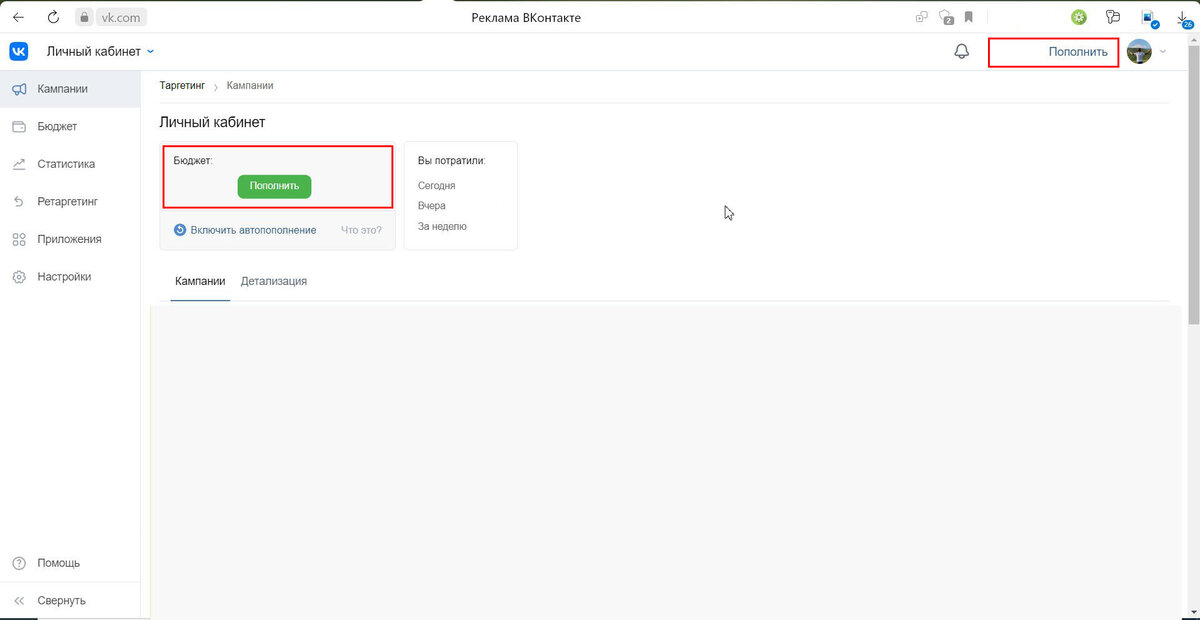This screenshot has width=1200, height=620.
Task: Reload the page with the refresh icon
Action: pyautogui.click(x=54, y=17)
